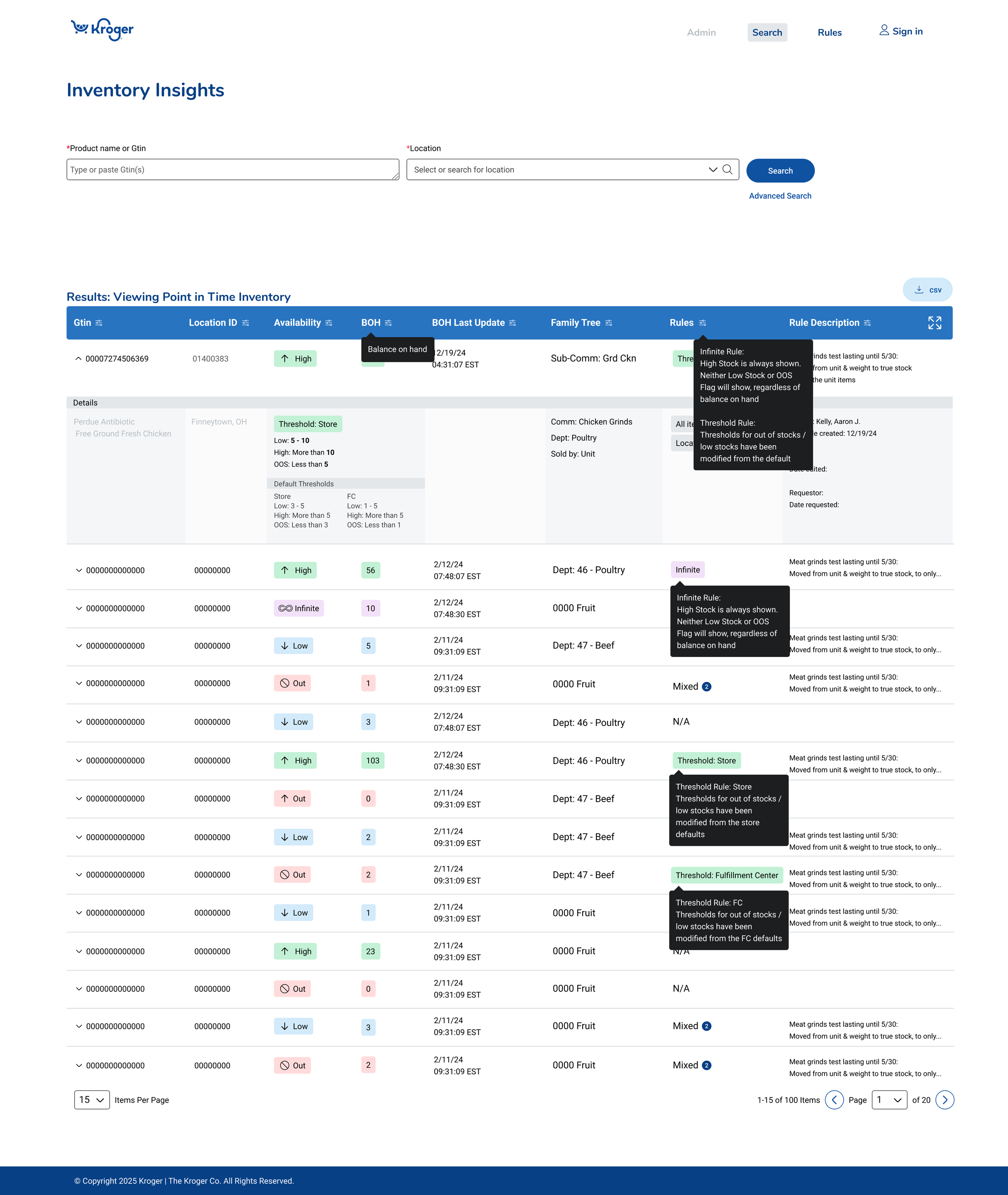This screenshot has width=1008, height=1195.
Task: Go to next results page arrow
Action: [x=945, y=1099]
